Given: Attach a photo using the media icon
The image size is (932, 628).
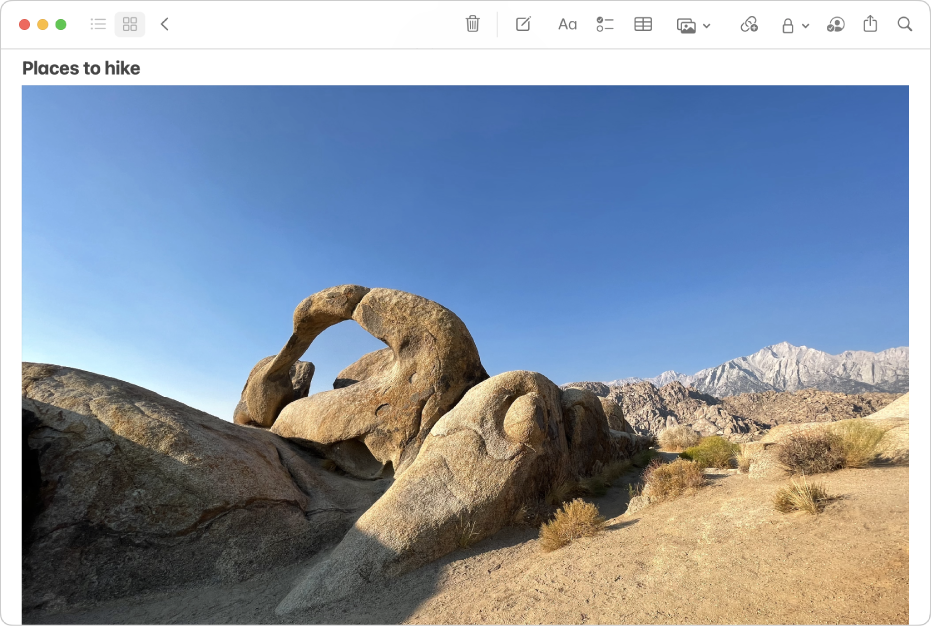Looking at the screenshot, I should (686, 24).
